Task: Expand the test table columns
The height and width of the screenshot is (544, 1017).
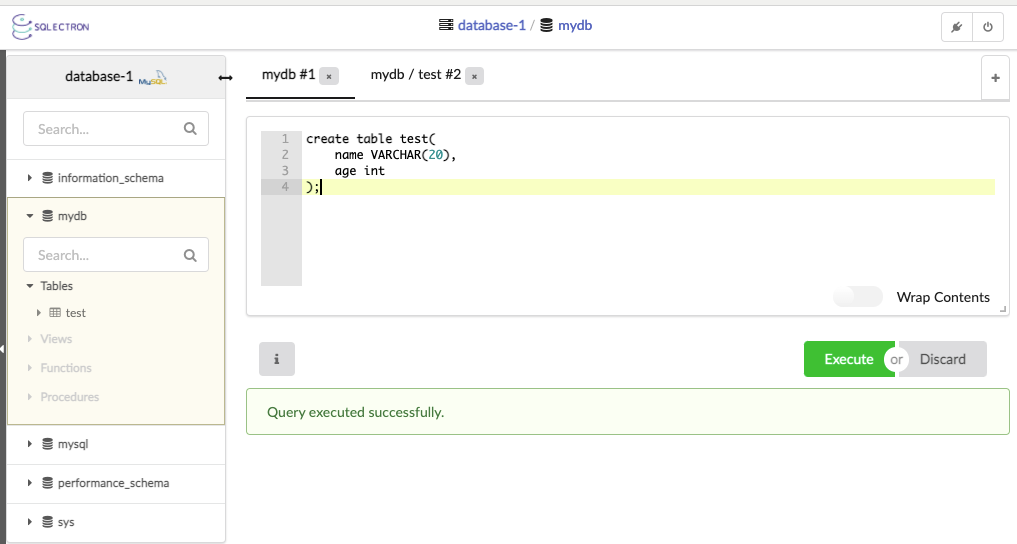Action: click(x=39, y=313)
